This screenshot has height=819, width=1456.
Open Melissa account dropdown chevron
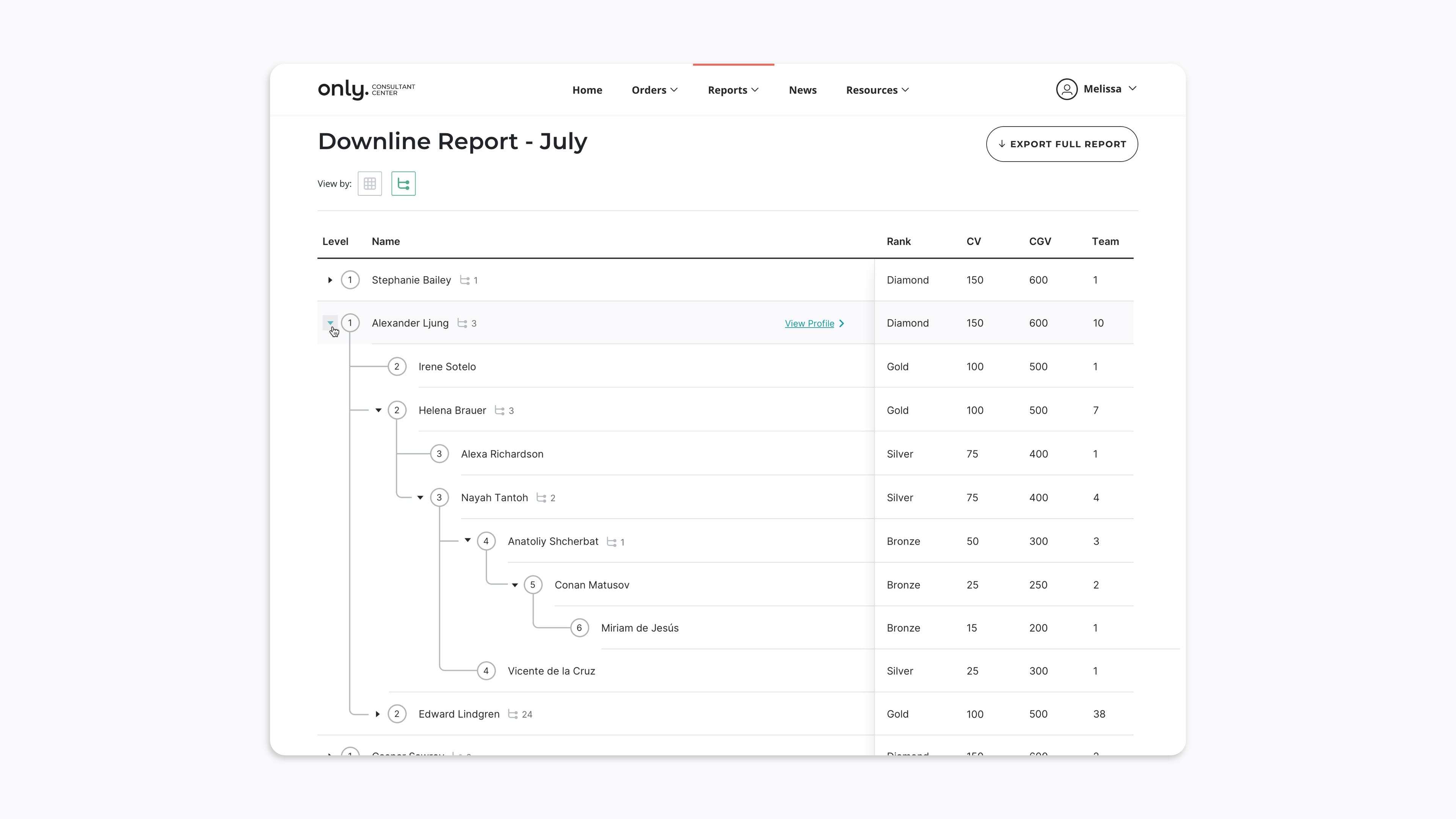(1132, 89)
